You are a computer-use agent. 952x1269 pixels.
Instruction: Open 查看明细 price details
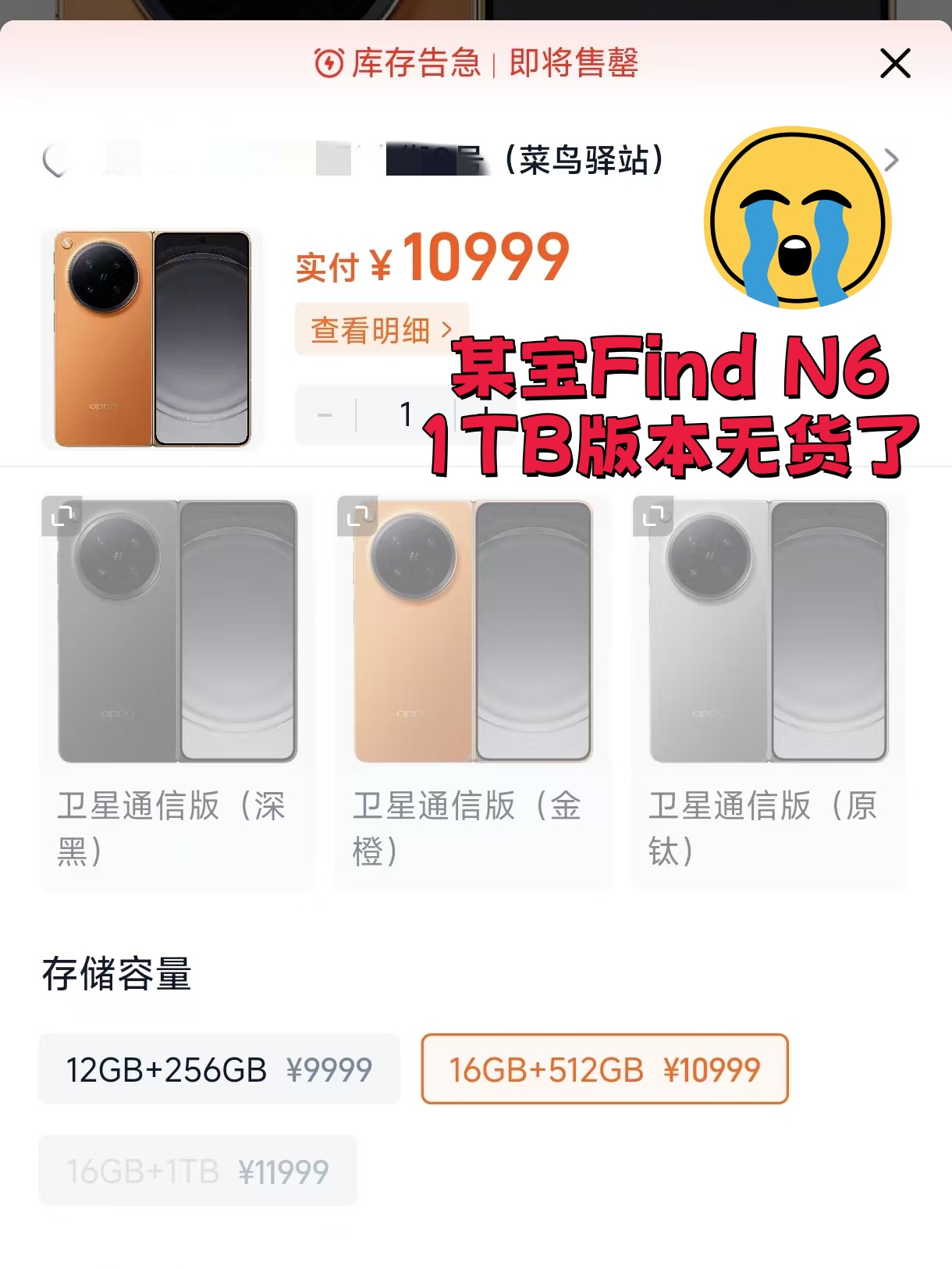click(x=382, y=330)
